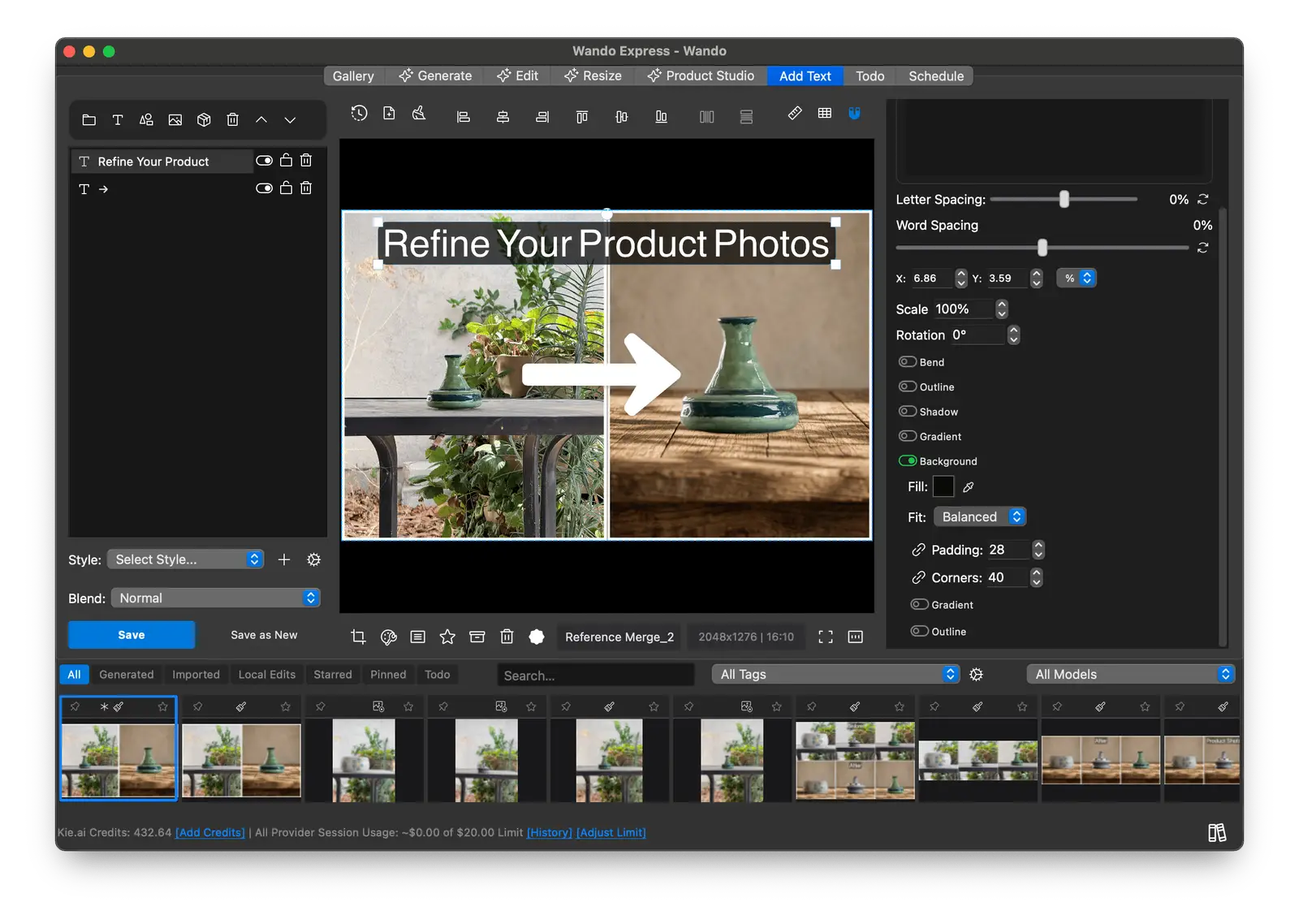Screen dimensions: 1299x924
Task: Toggle visibility of the arrow text layer
Action: click(x=264, y=188)
